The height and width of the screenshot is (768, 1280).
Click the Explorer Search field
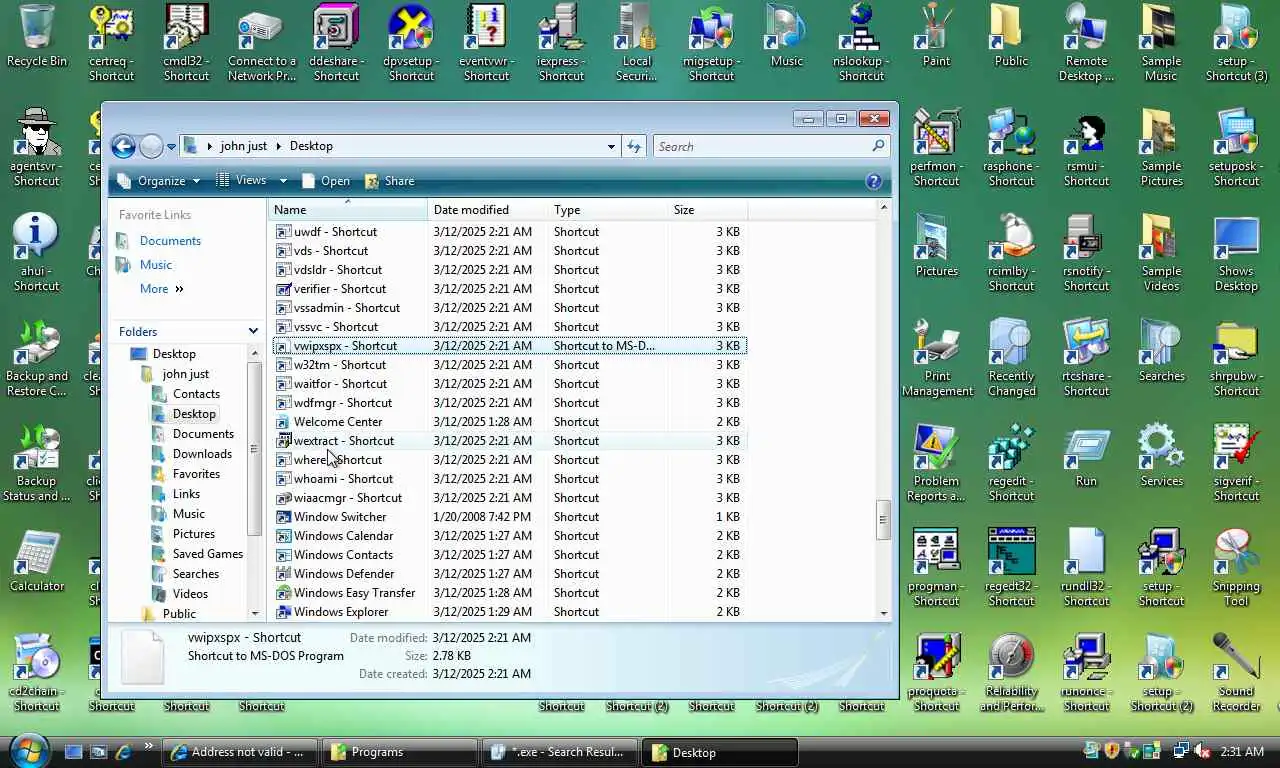click(771, 146)
